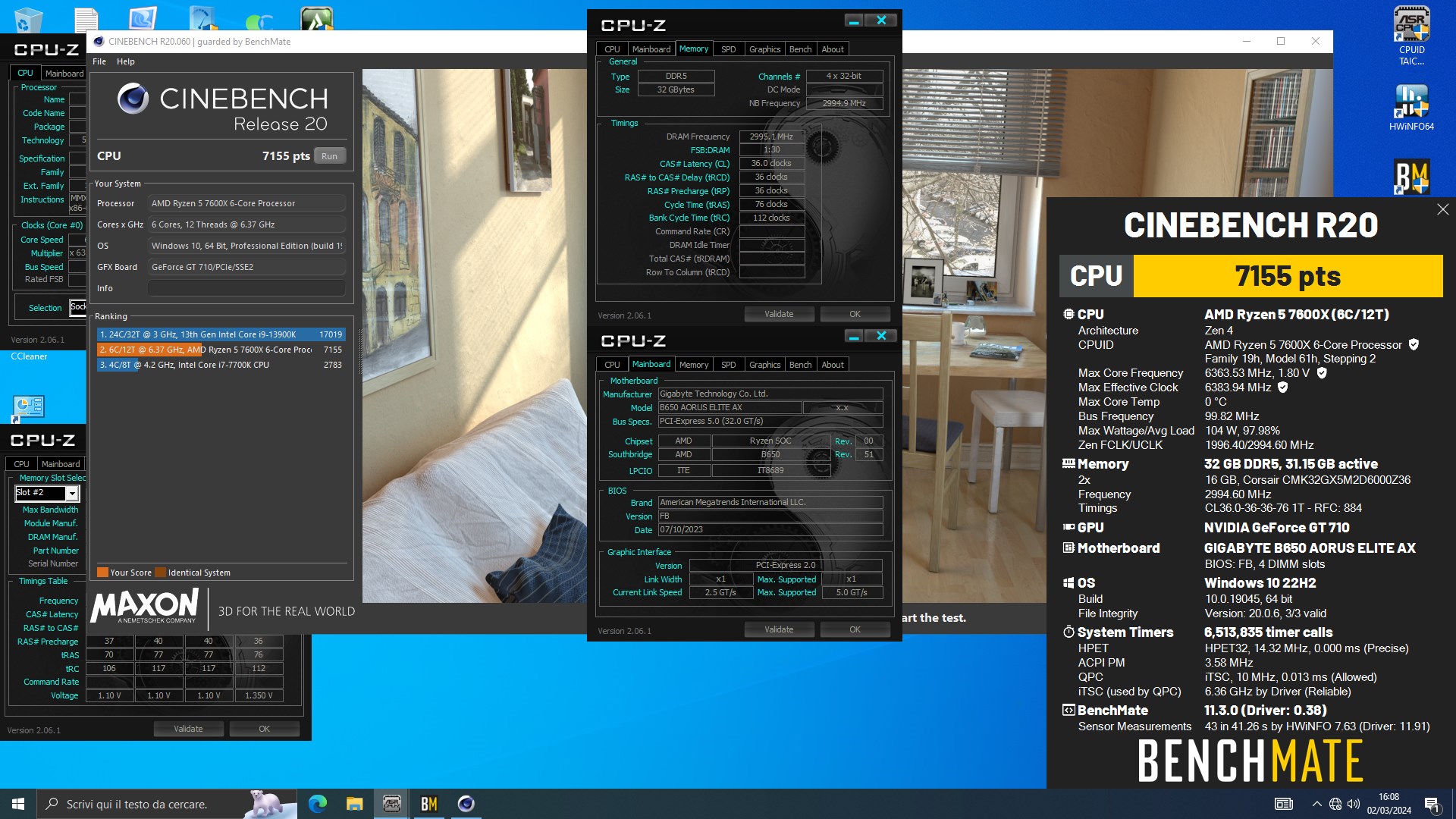Click the verified shield beside CPUID entry

tap(1414, 344)
